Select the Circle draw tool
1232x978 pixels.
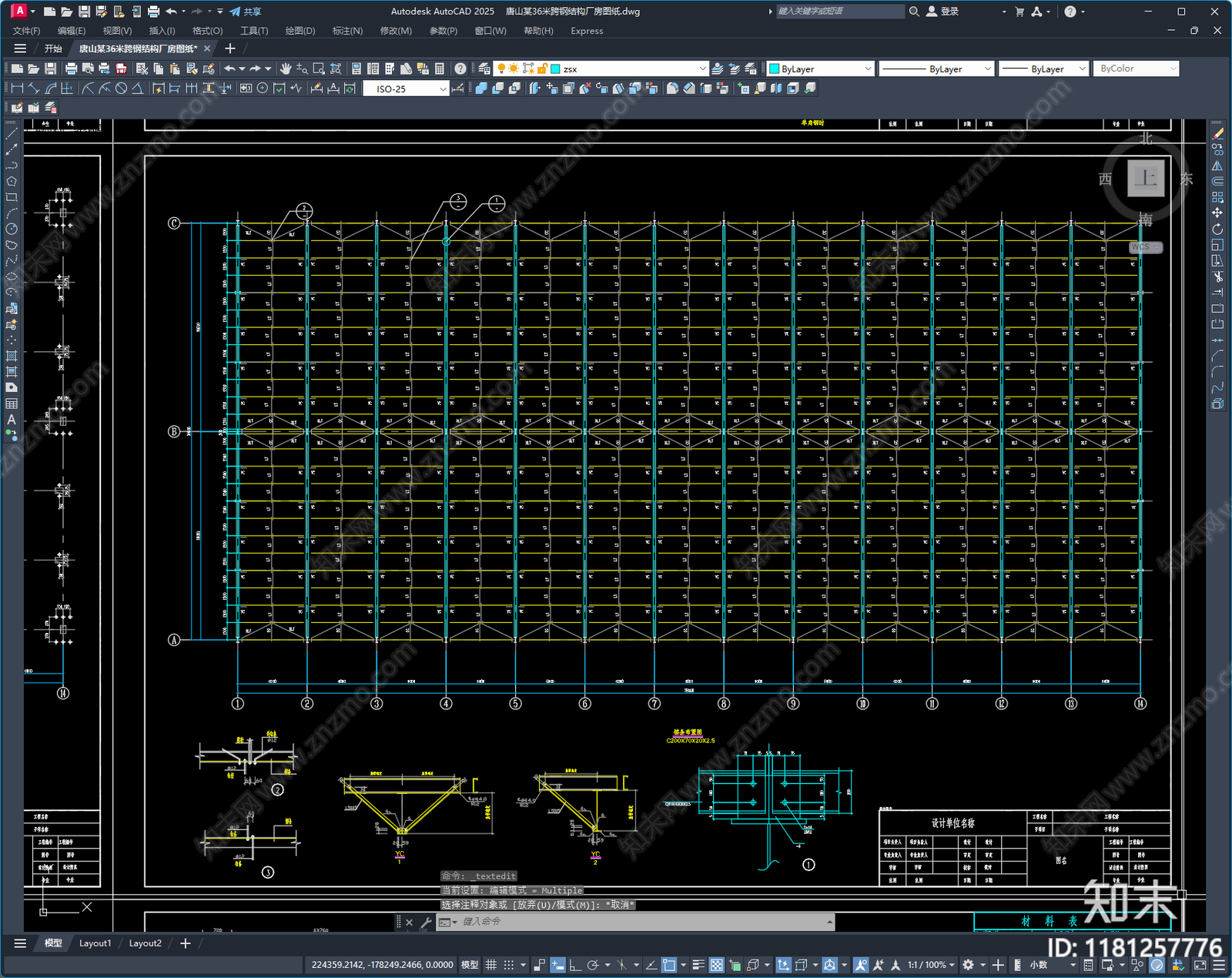click(12, 229)
